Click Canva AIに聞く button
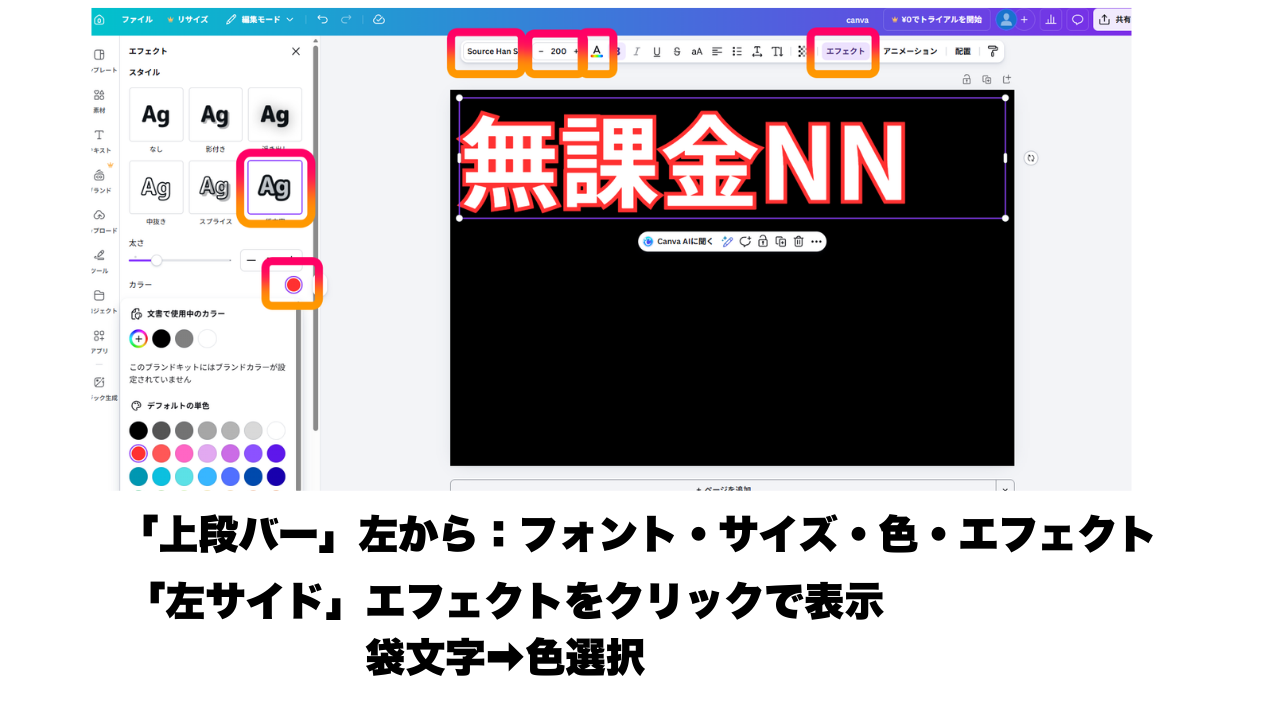Screen dimensions: 1280x720 [x=679, y=241]
